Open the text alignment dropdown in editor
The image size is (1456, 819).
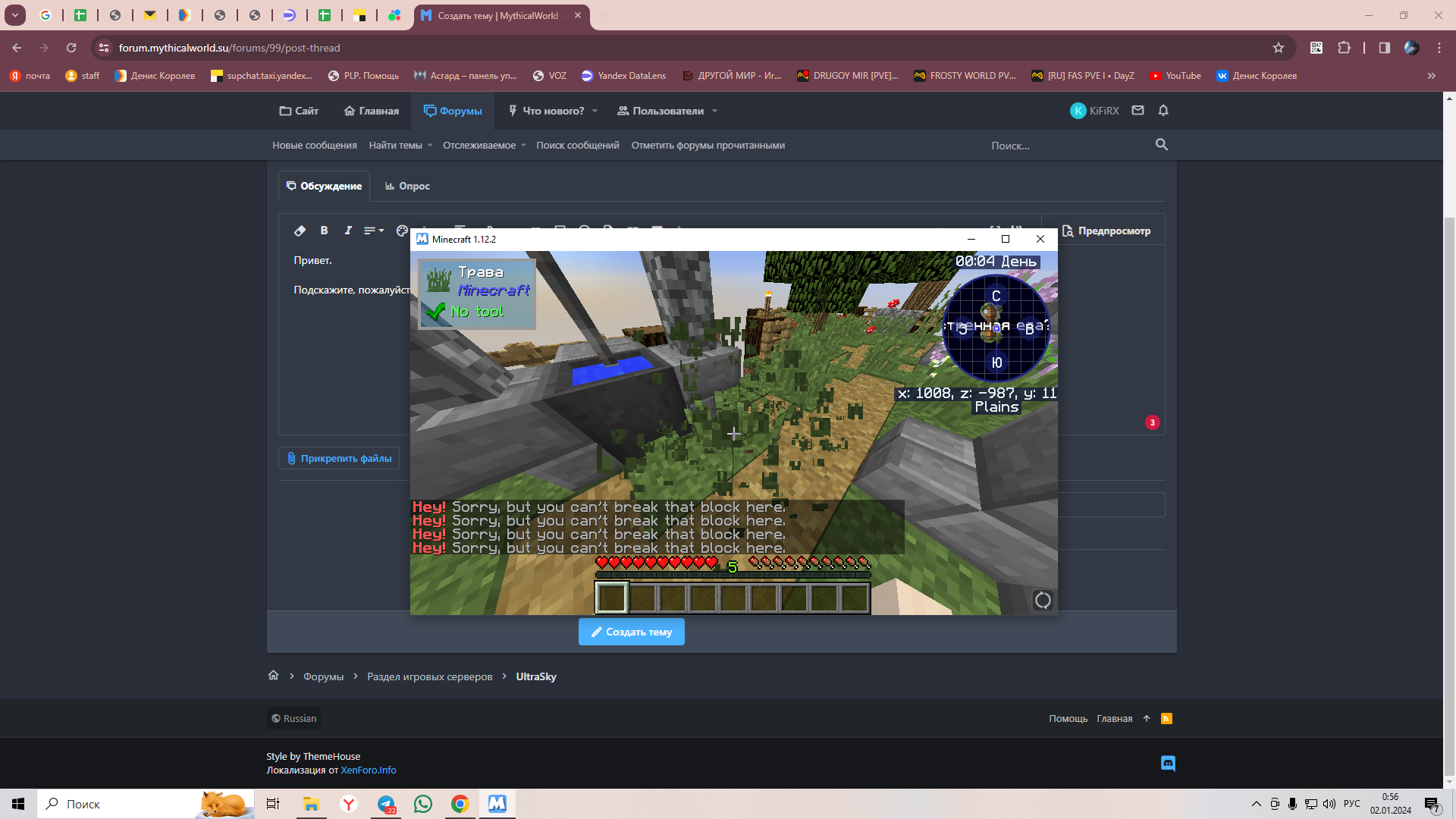pos(374,231)
